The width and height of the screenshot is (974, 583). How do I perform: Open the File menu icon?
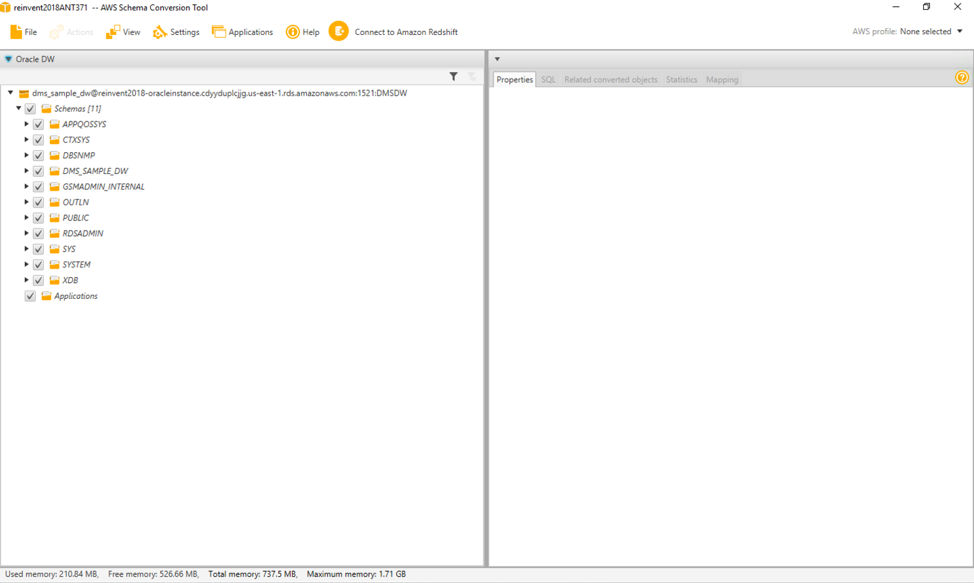click(x=16, y=32)
